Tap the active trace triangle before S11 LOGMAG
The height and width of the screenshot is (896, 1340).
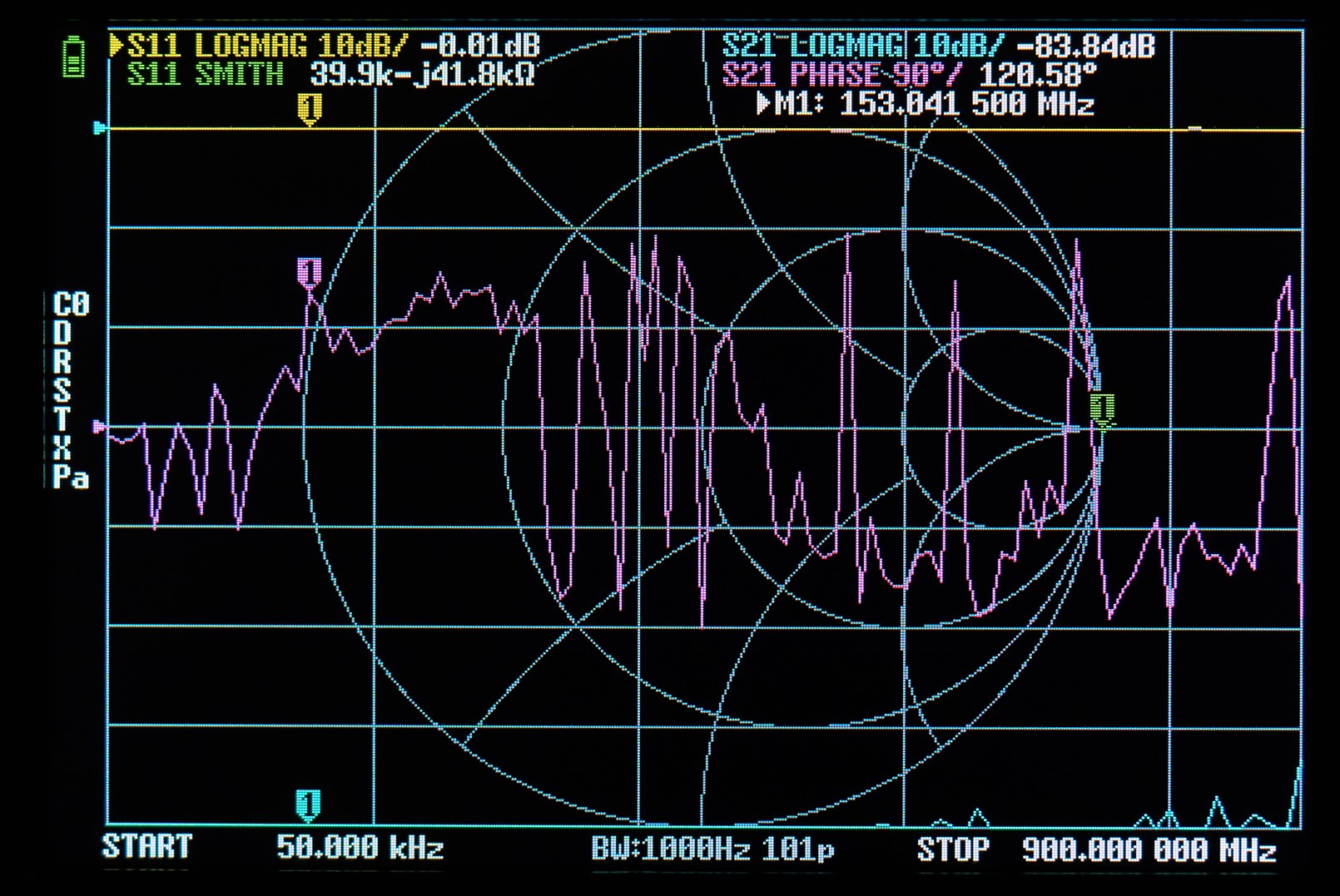coord(116,45)
